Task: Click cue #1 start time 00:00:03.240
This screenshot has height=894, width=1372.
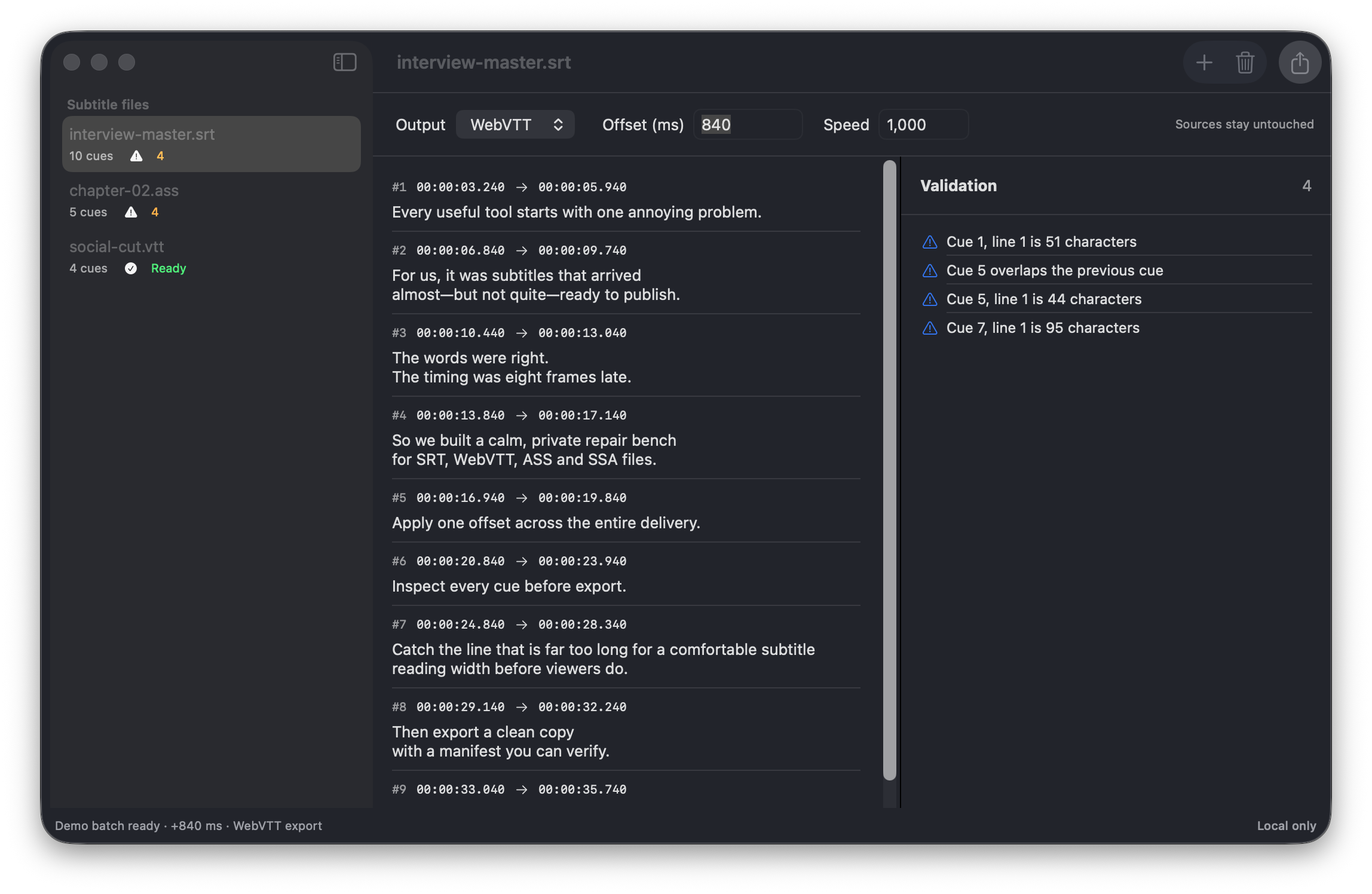Action: coord(461,187)
